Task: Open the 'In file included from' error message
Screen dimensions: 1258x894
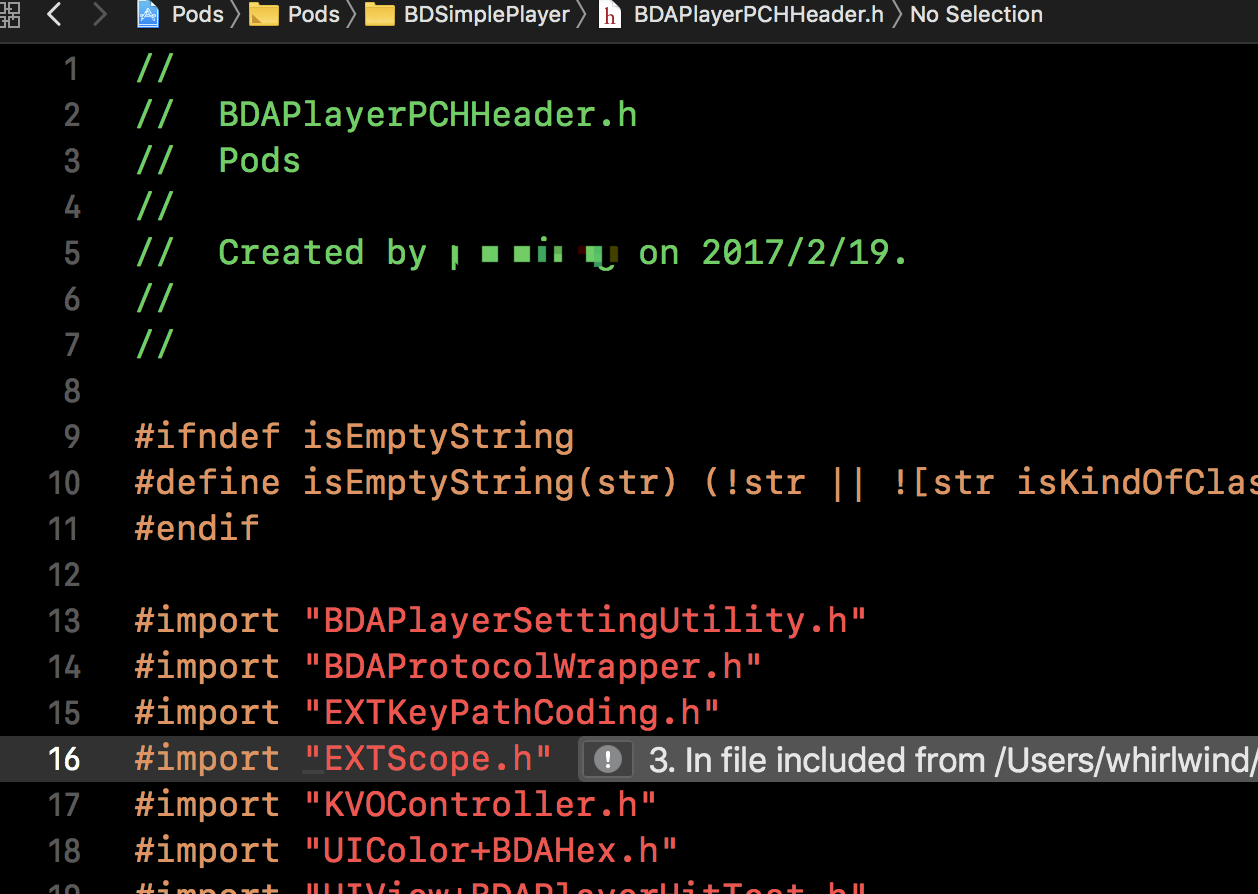Action: coord(953,760)
